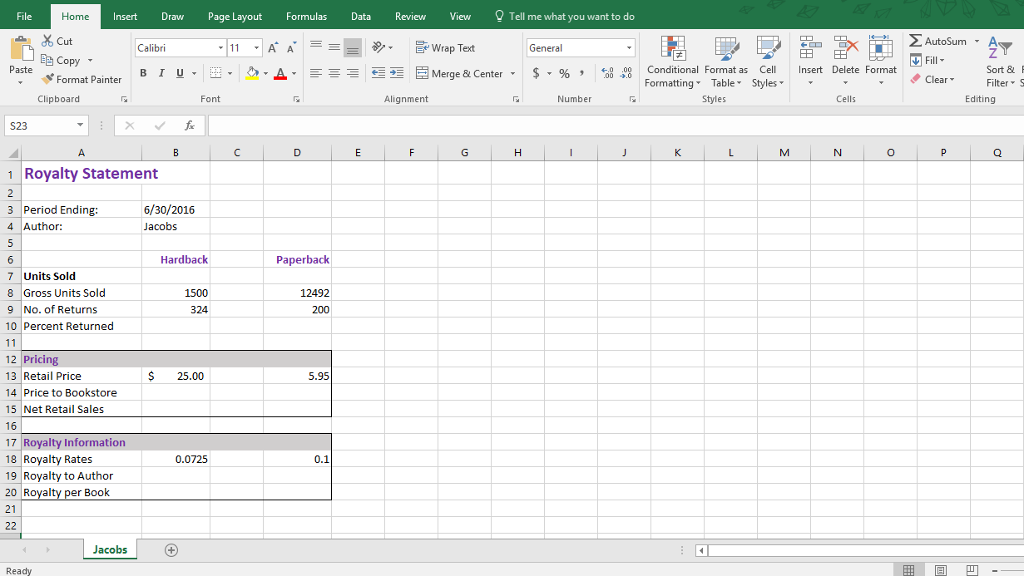Select cell B13 containing 25.00

tap(176, 376)
